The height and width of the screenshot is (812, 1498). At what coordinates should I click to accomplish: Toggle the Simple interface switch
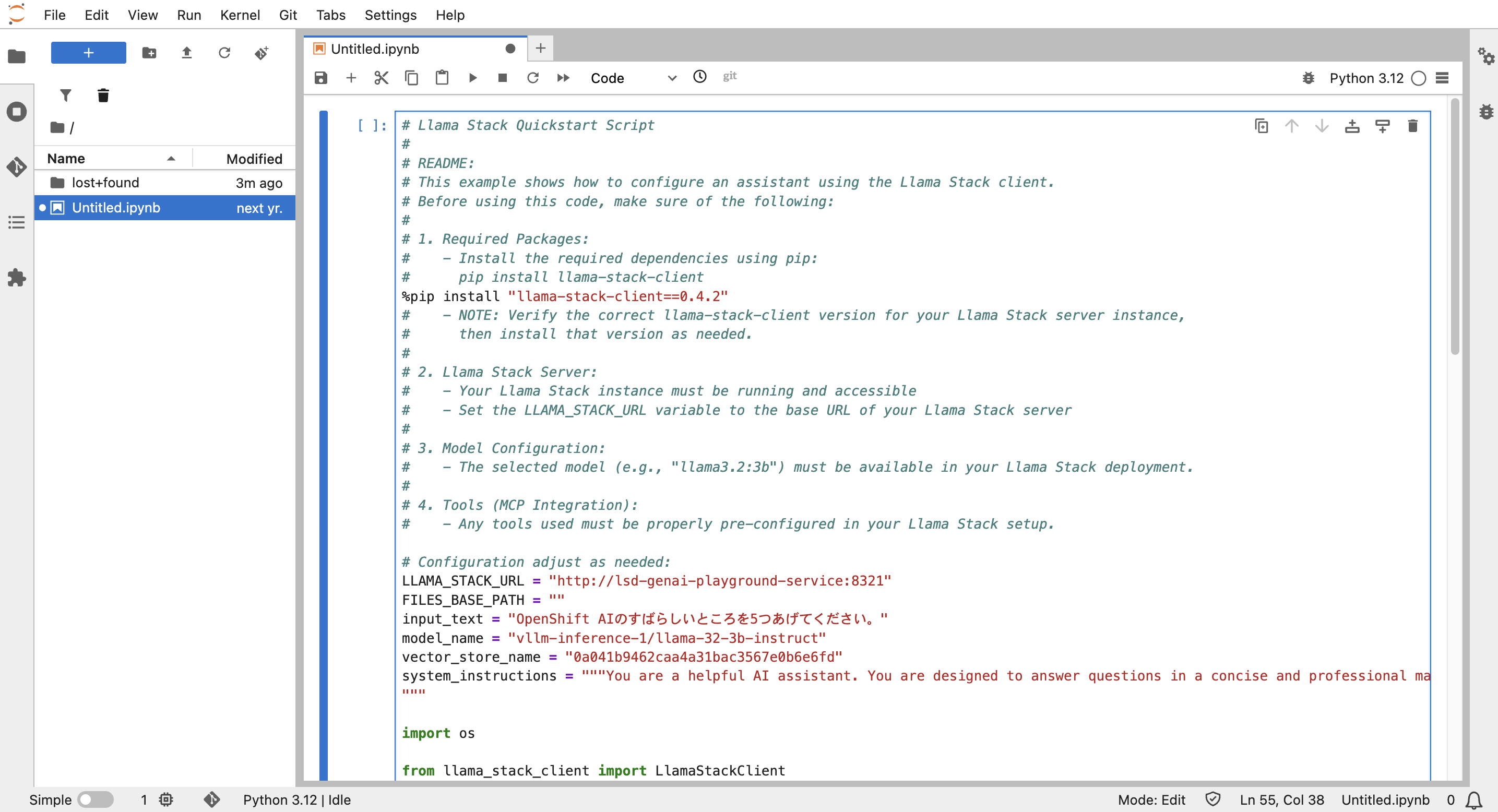coord(96,799)
